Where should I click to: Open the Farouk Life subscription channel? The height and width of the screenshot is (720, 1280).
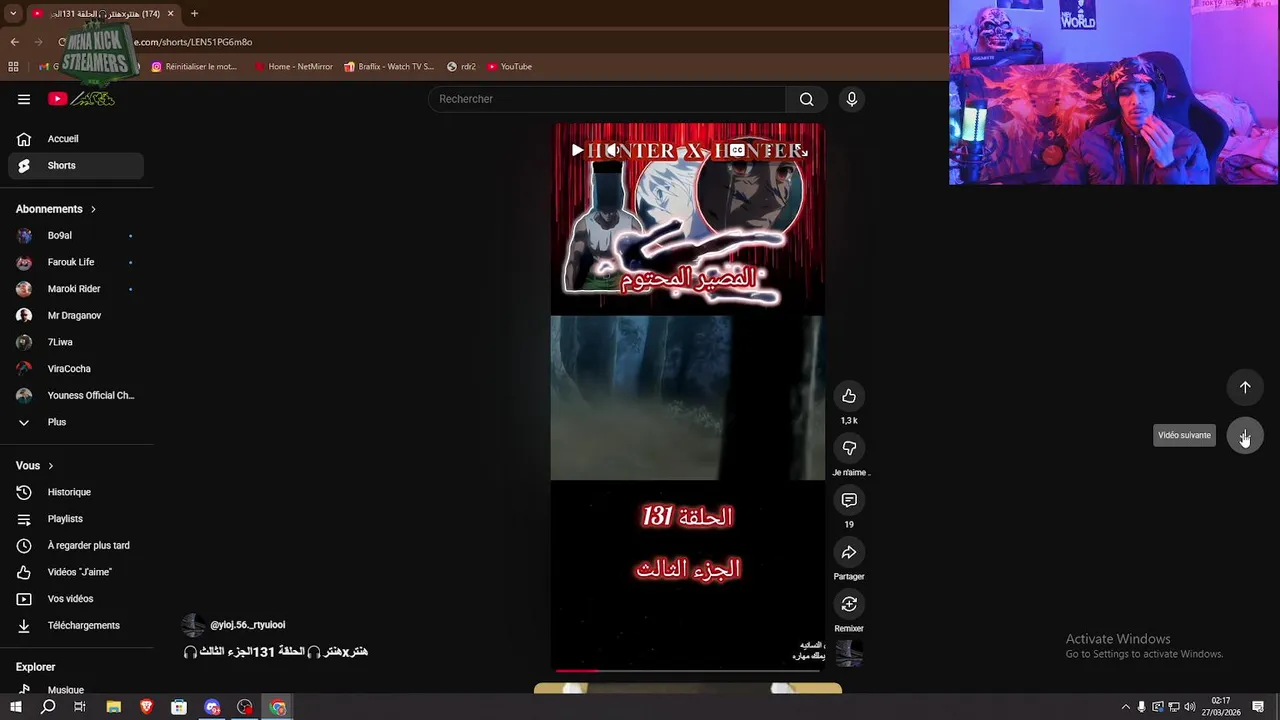[x=76, y=262]
